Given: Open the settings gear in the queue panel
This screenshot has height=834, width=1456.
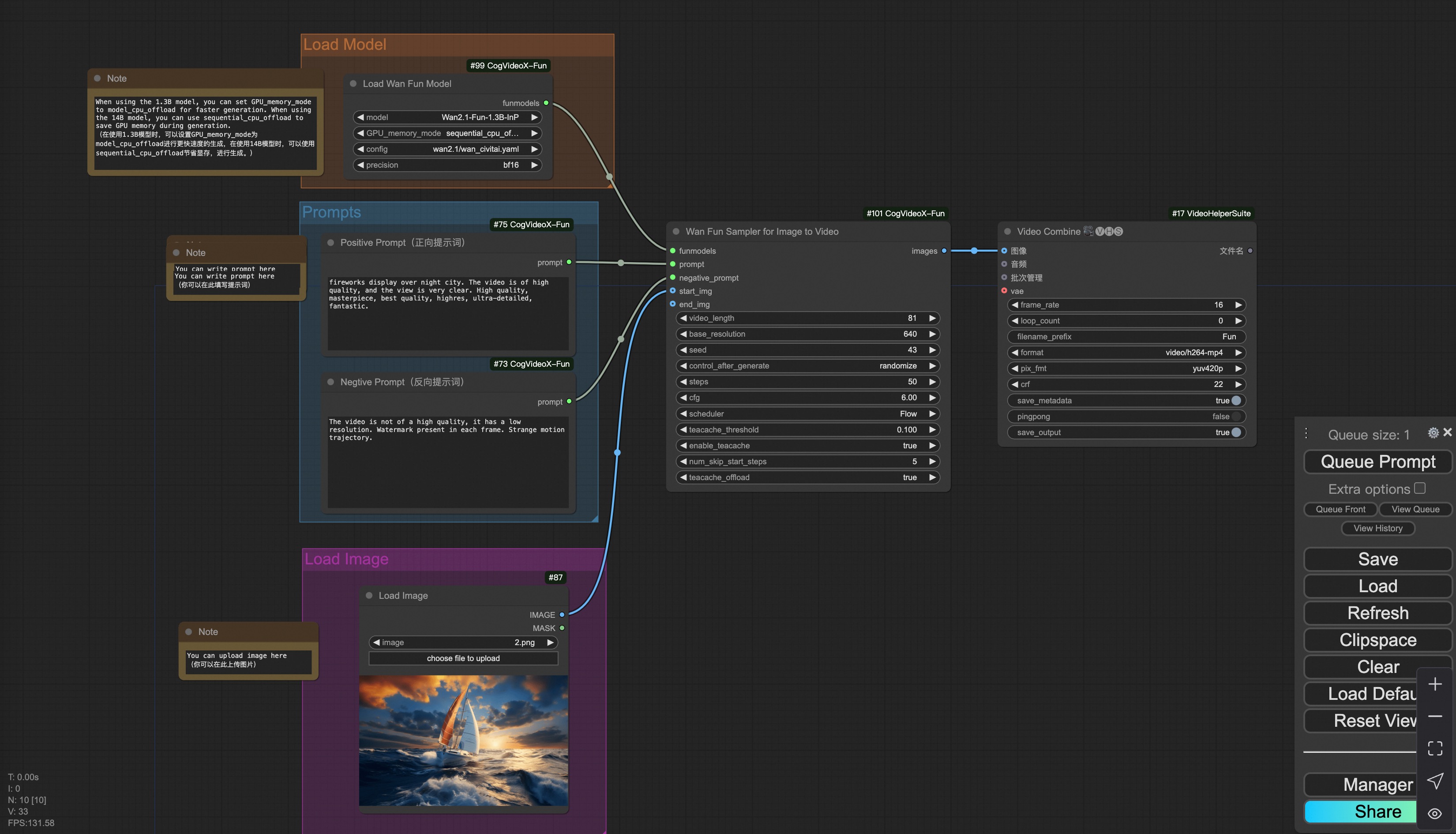Looking at the screenshot, I should click(1433, 433).
